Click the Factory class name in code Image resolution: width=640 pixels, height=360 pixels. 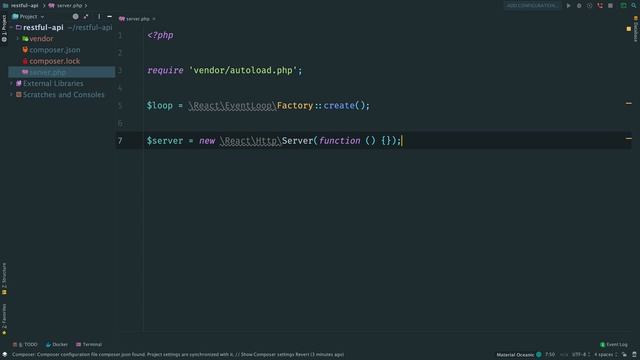(x=295, y=106)
